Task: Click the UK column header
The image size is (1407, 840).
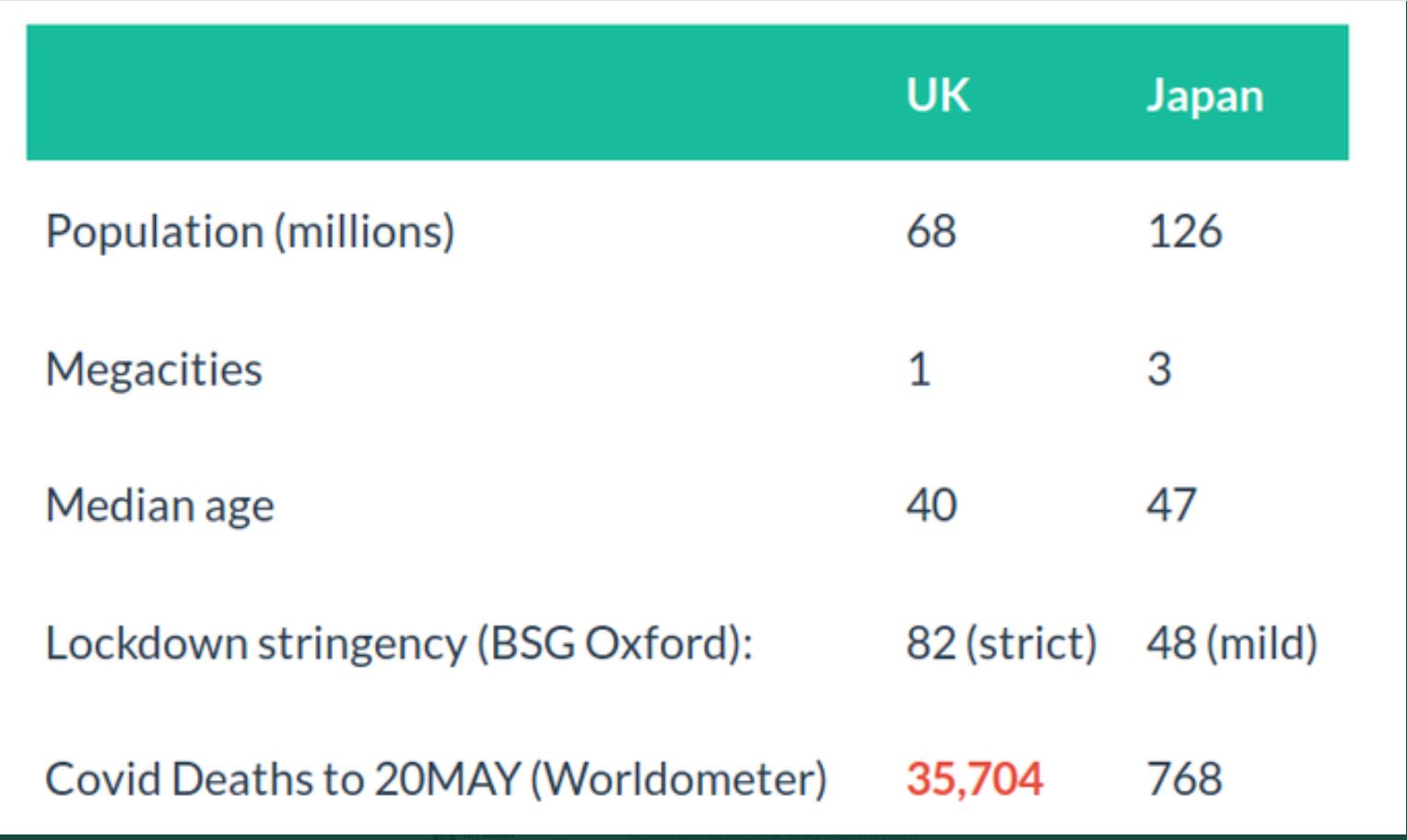Action: point(937,95)
